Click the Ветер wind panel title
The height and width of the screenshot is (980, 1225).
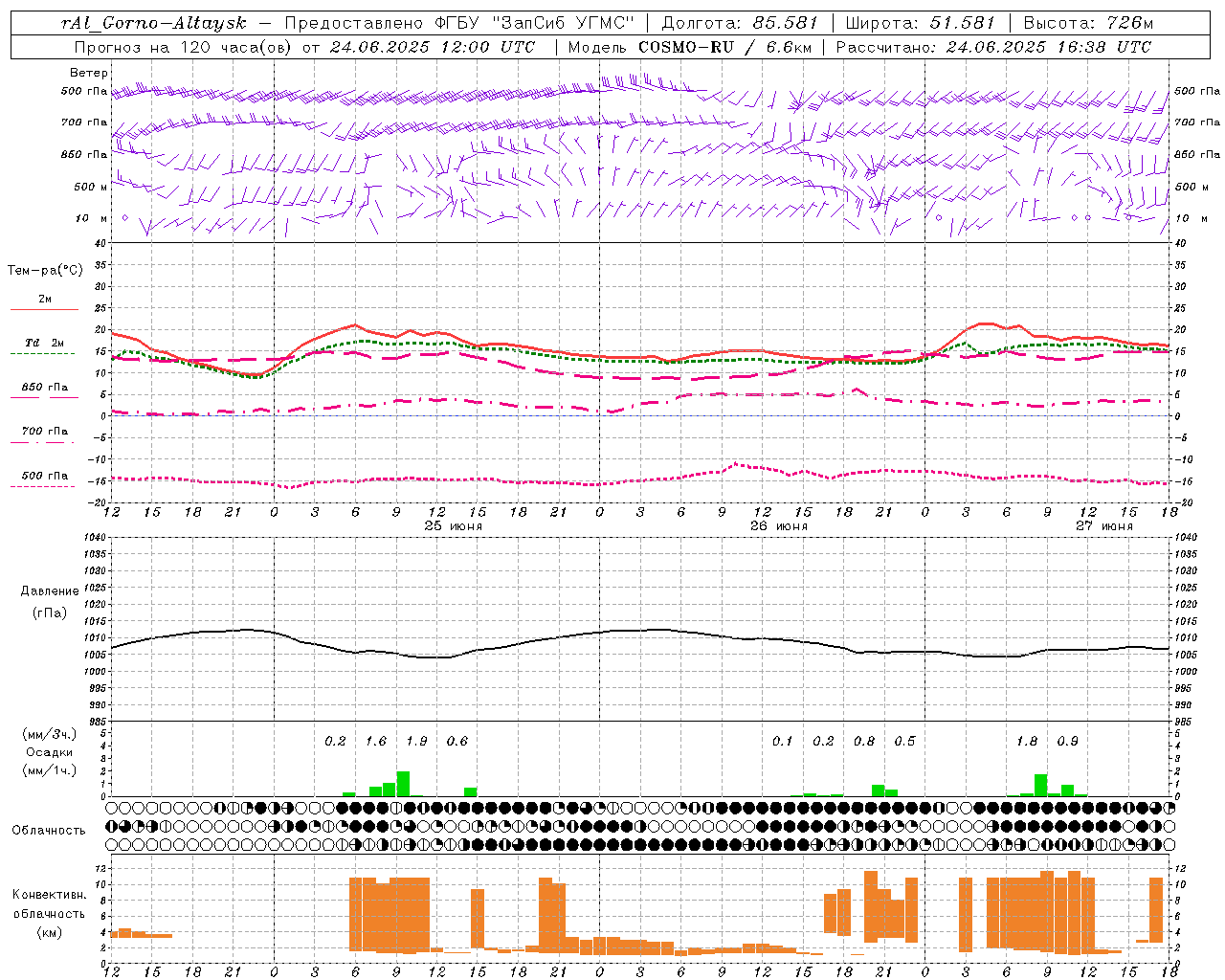(x=88, y=73)
